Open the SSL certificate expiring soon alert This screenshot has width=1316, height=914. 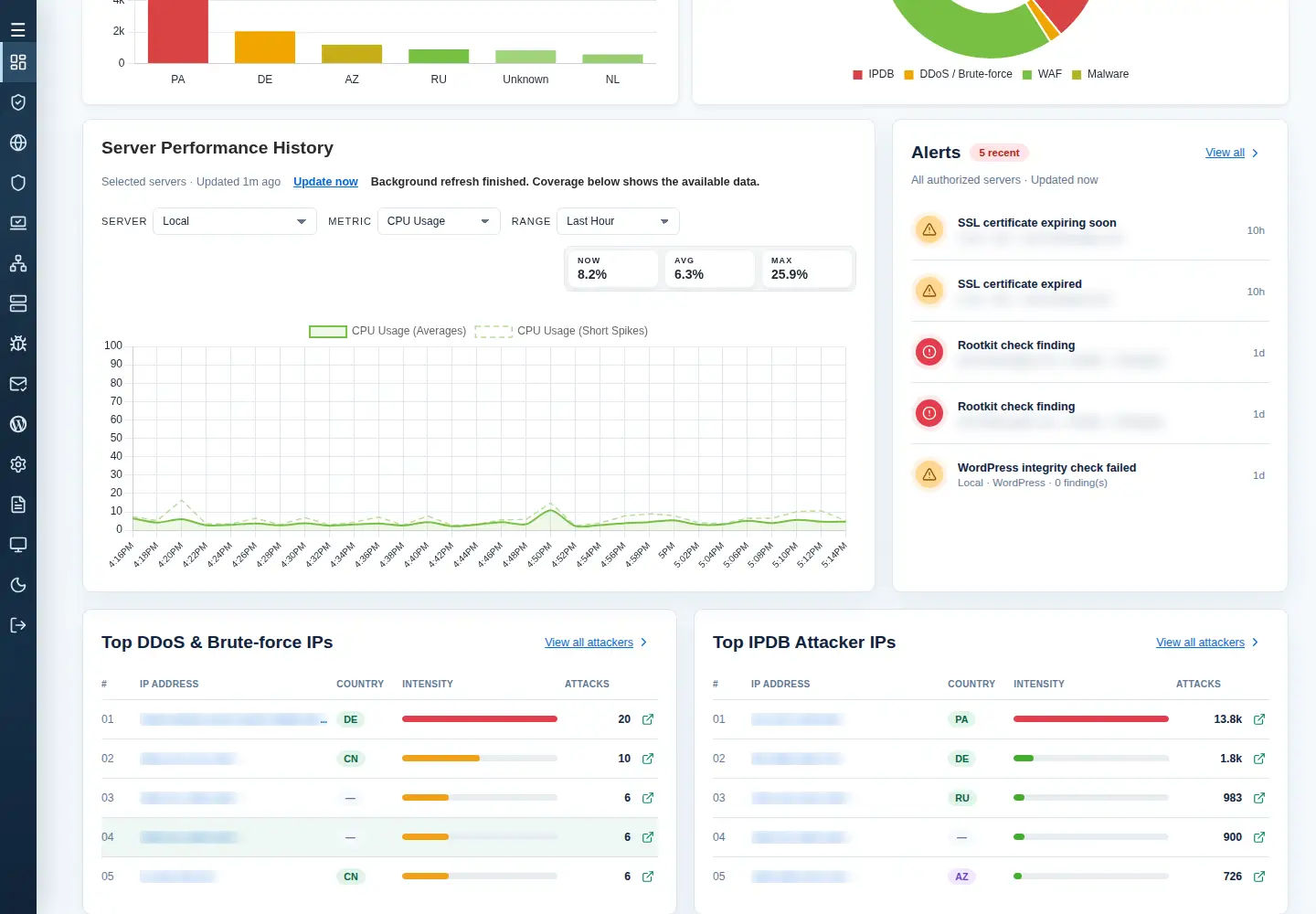1090,230
